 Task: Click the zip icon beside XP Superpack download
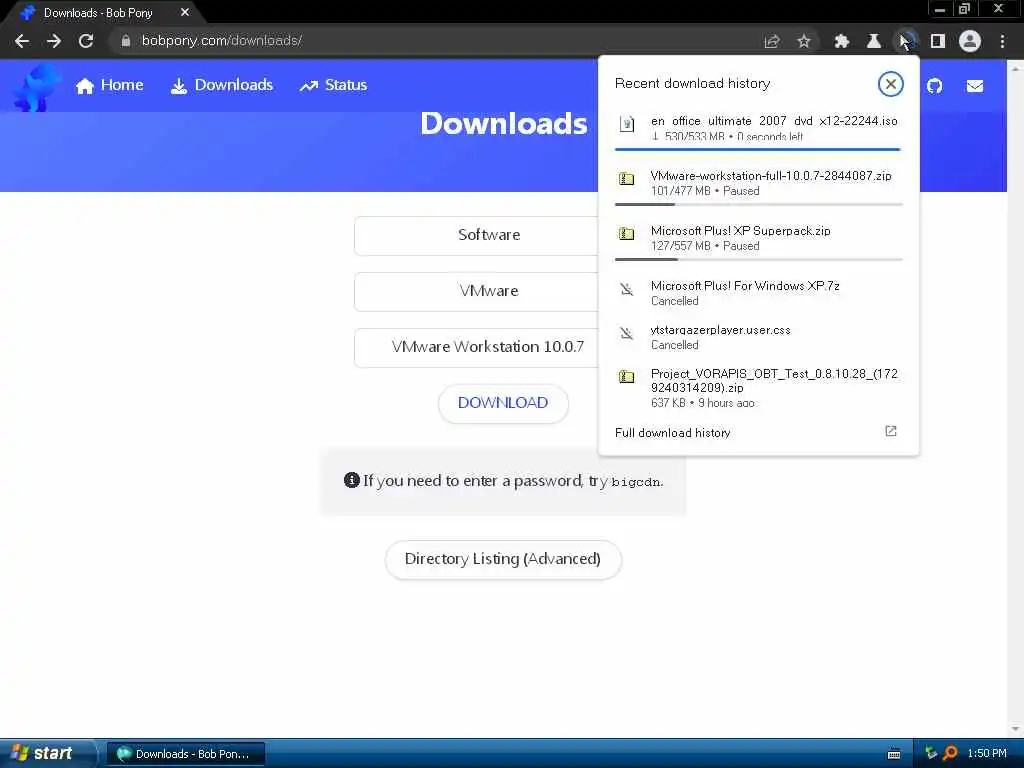[627, 233]
